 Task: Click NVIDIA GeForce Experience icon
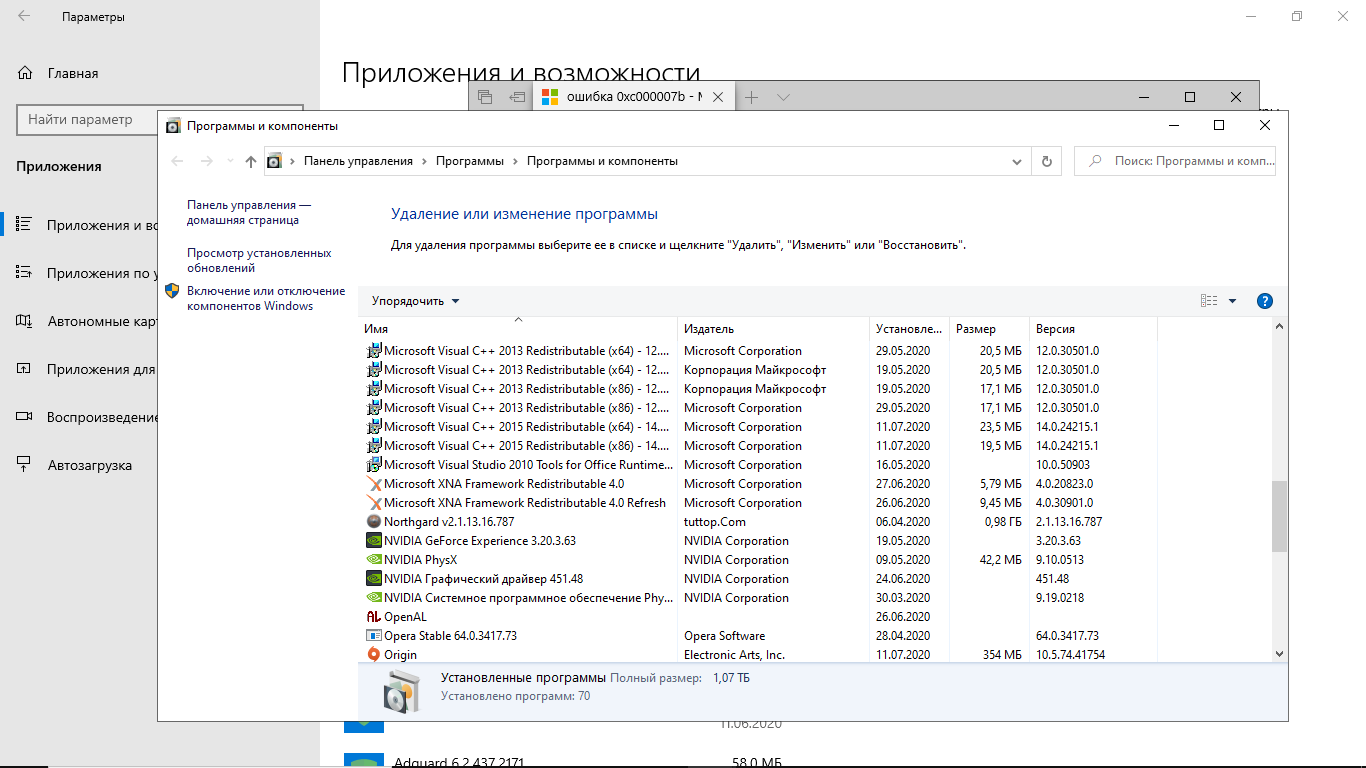coord(374,541)
